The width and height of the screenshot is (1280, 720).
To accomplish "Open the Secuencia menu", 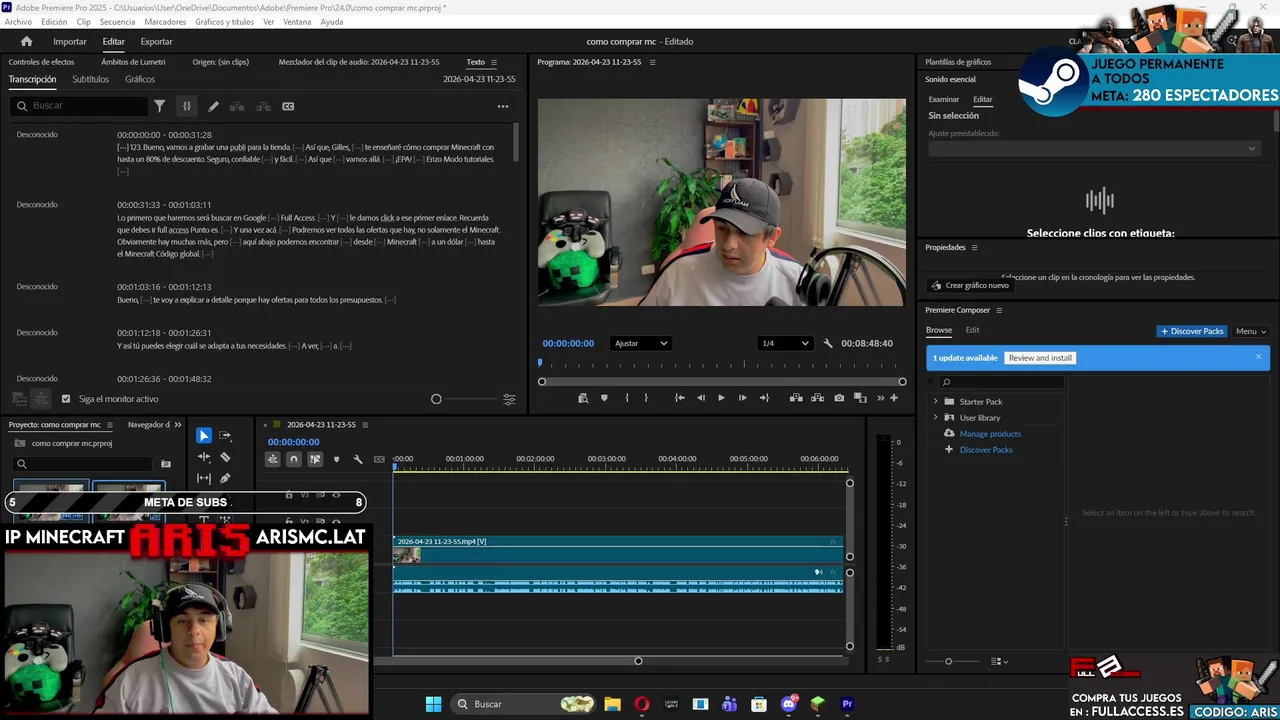I will tap(117, 21).
